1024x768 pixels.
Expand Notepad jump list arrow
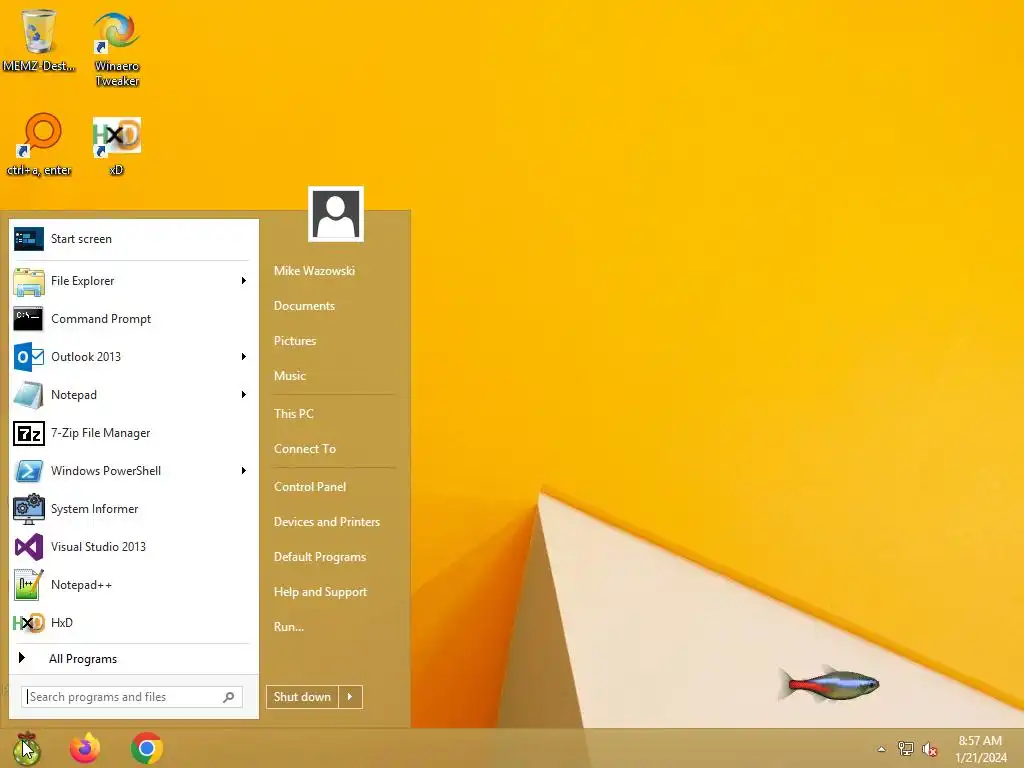[244, 394]
